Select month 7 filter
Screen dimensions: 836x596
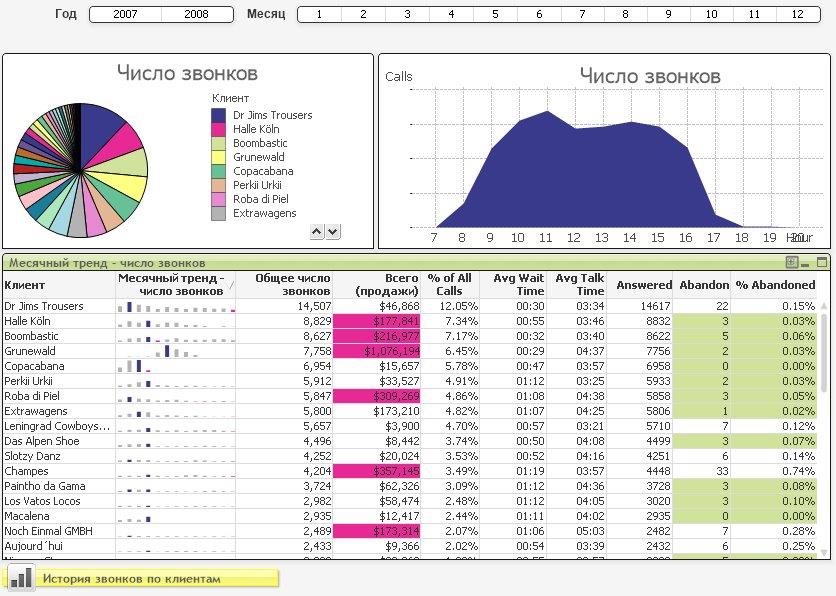[x=582, y=14]
